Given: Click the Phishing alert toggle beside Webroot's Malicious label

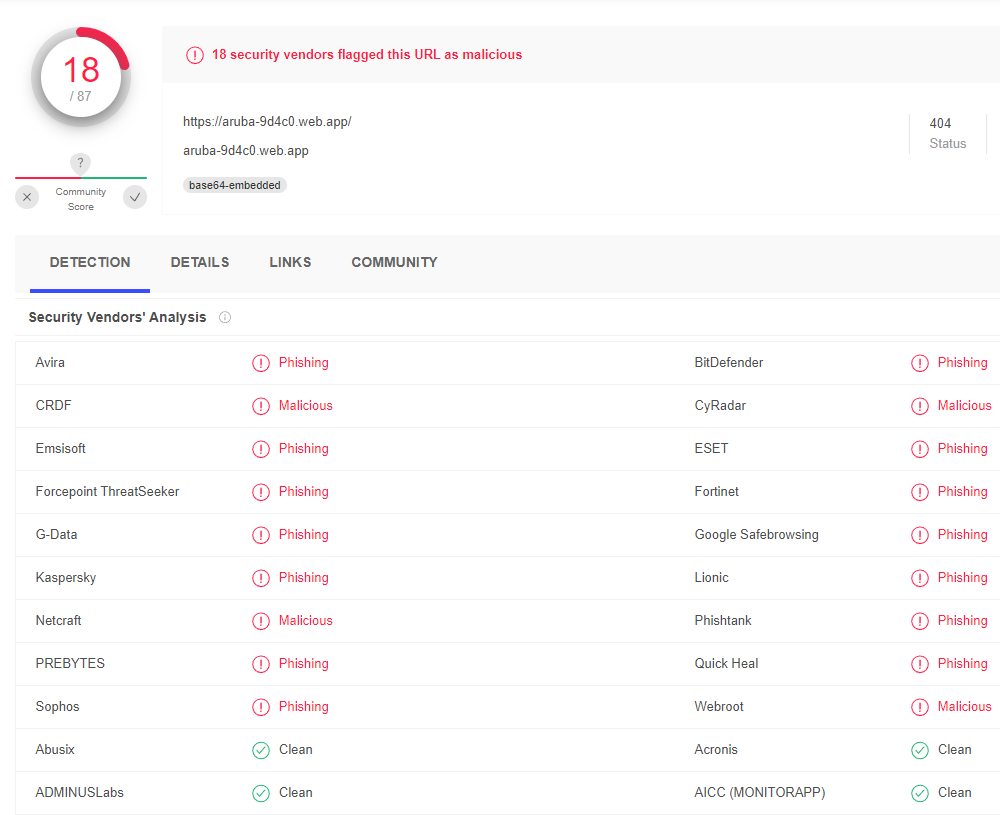Looking at the screenshot, I should [920, 706].
